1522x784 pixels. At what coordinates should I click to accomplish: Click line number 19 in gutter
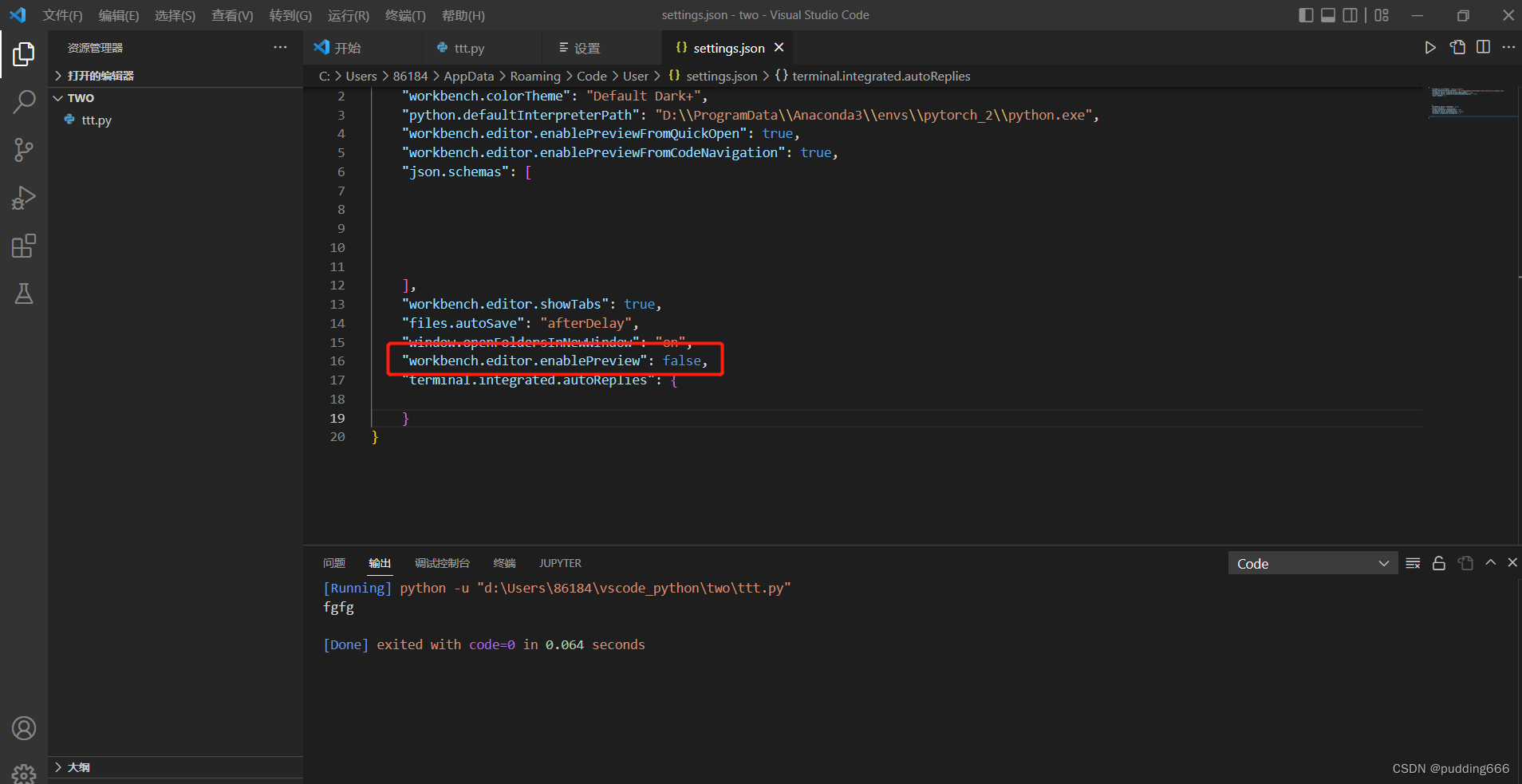337,418
